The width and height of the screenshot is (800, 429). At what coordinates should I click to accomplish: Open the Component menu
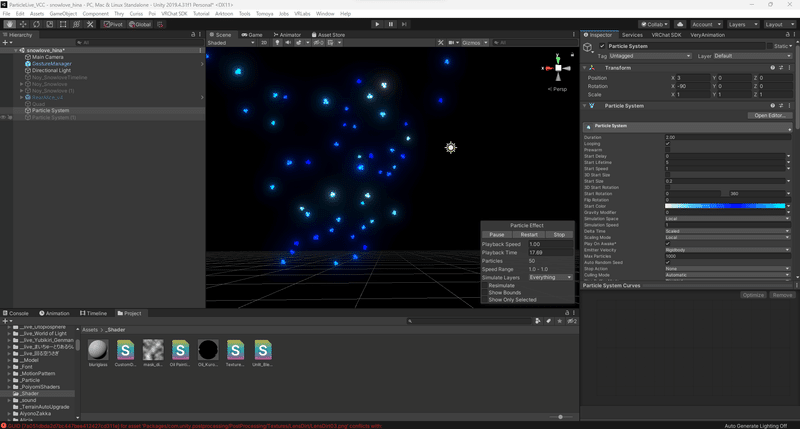click(95, 14)
